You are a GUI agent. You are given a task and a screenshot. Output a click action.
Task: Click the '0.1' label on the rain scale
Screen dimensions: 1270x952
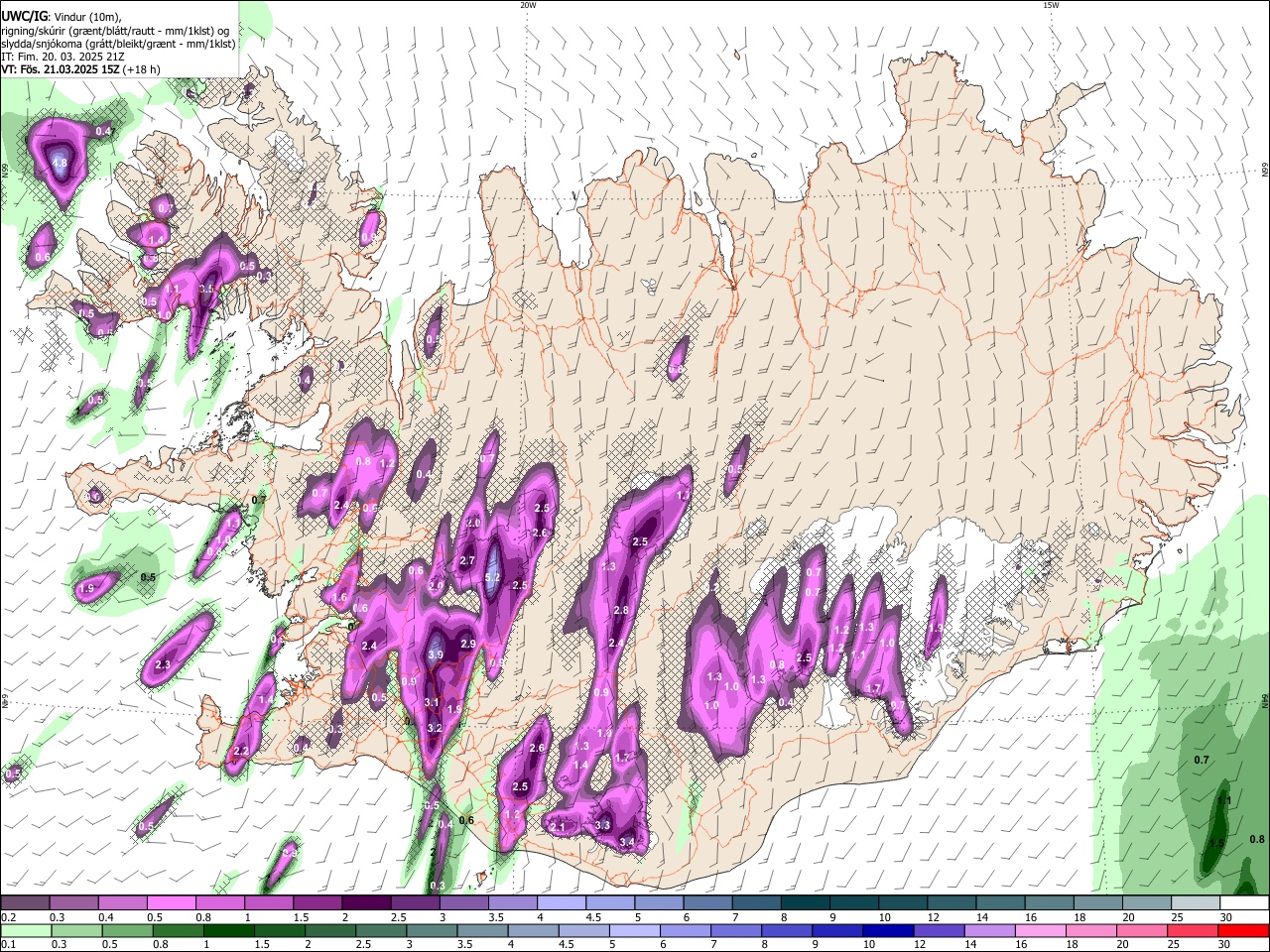pos(7,944)
